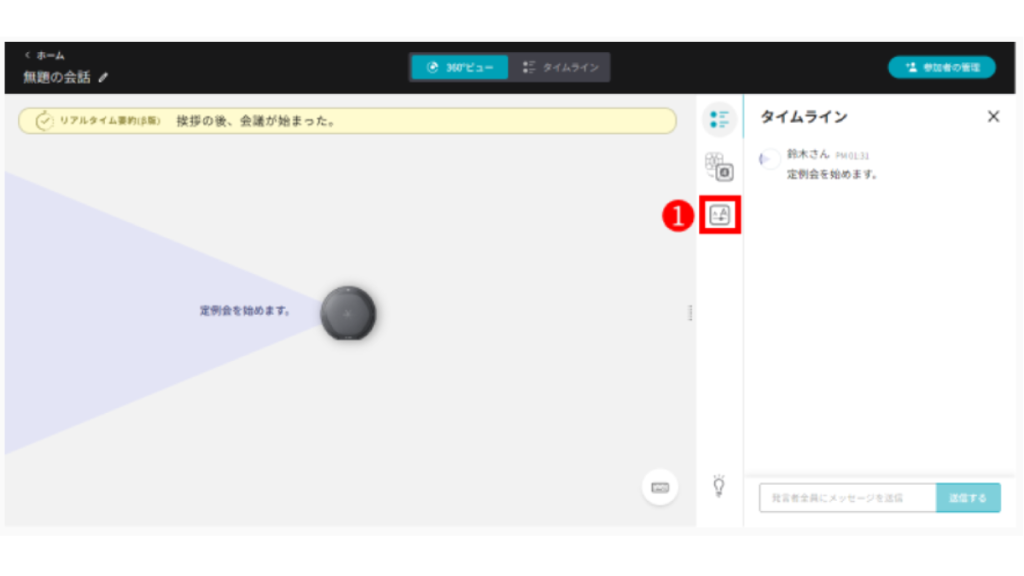Click the message input field
This screenshot has width=1024, height=576.
click(847, 498)
